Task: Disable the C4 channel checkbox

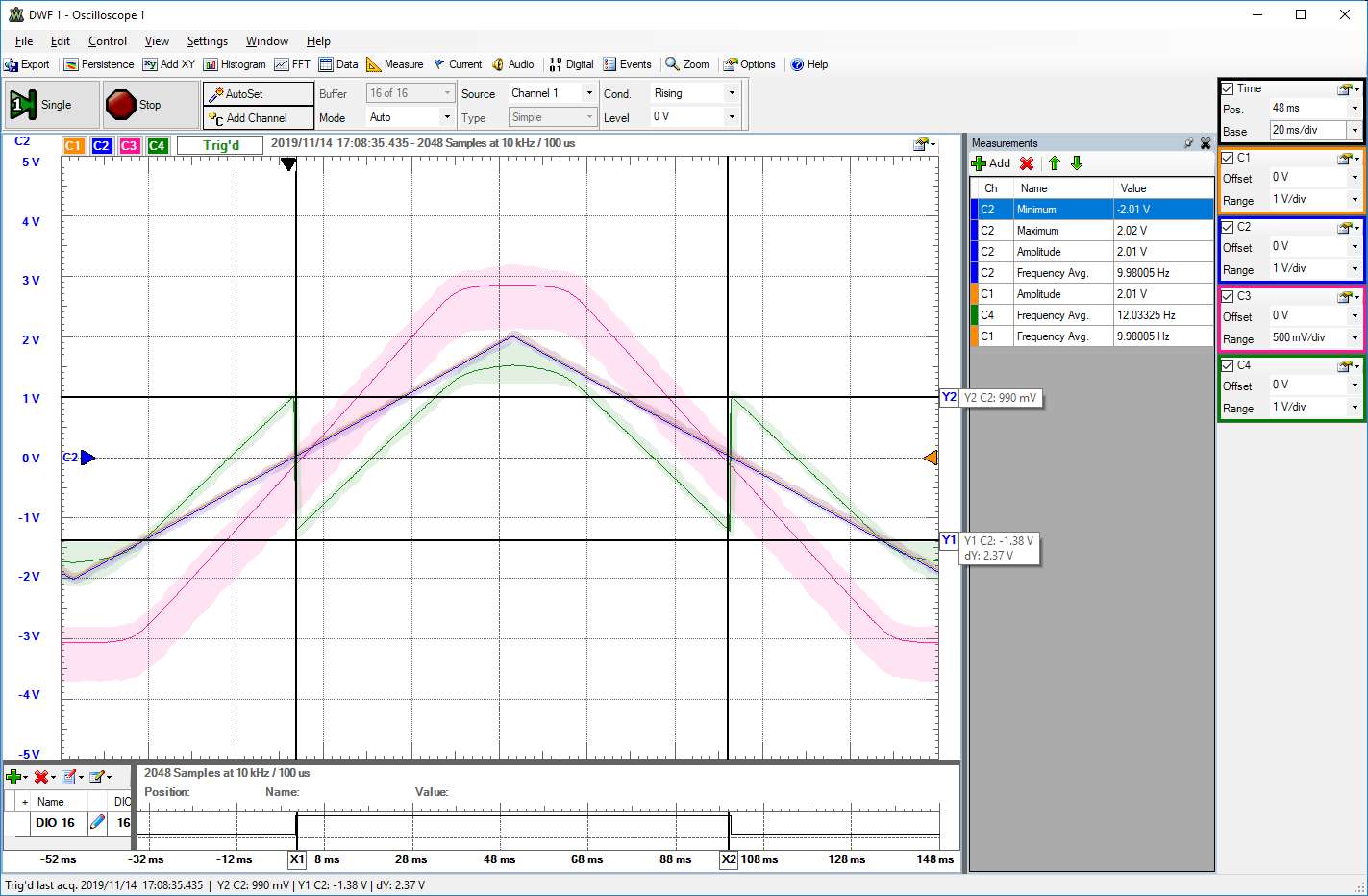Action: (1228, 365)
